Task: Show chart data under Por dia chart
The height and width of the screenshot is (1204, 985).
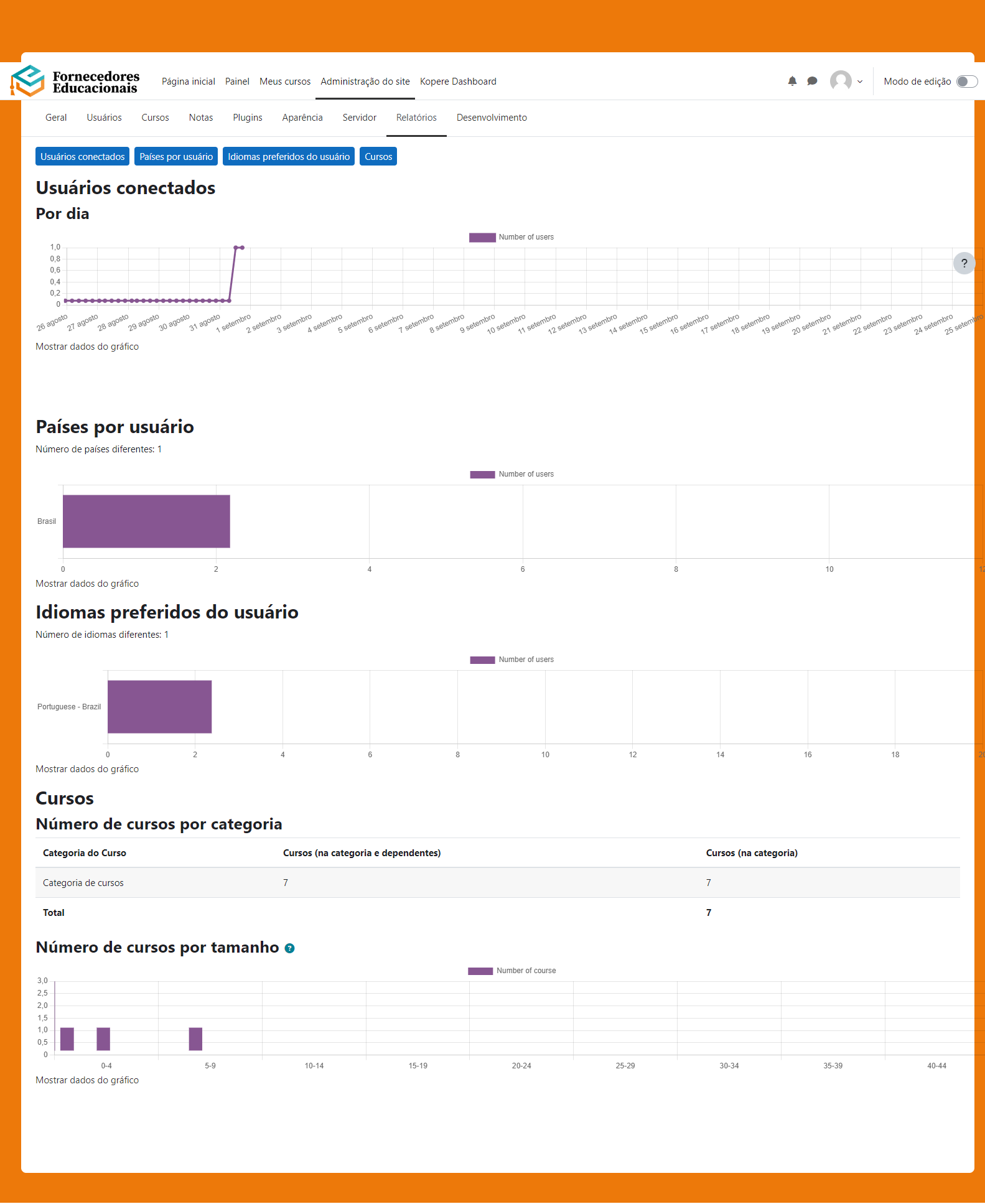Action: (87, 347)
